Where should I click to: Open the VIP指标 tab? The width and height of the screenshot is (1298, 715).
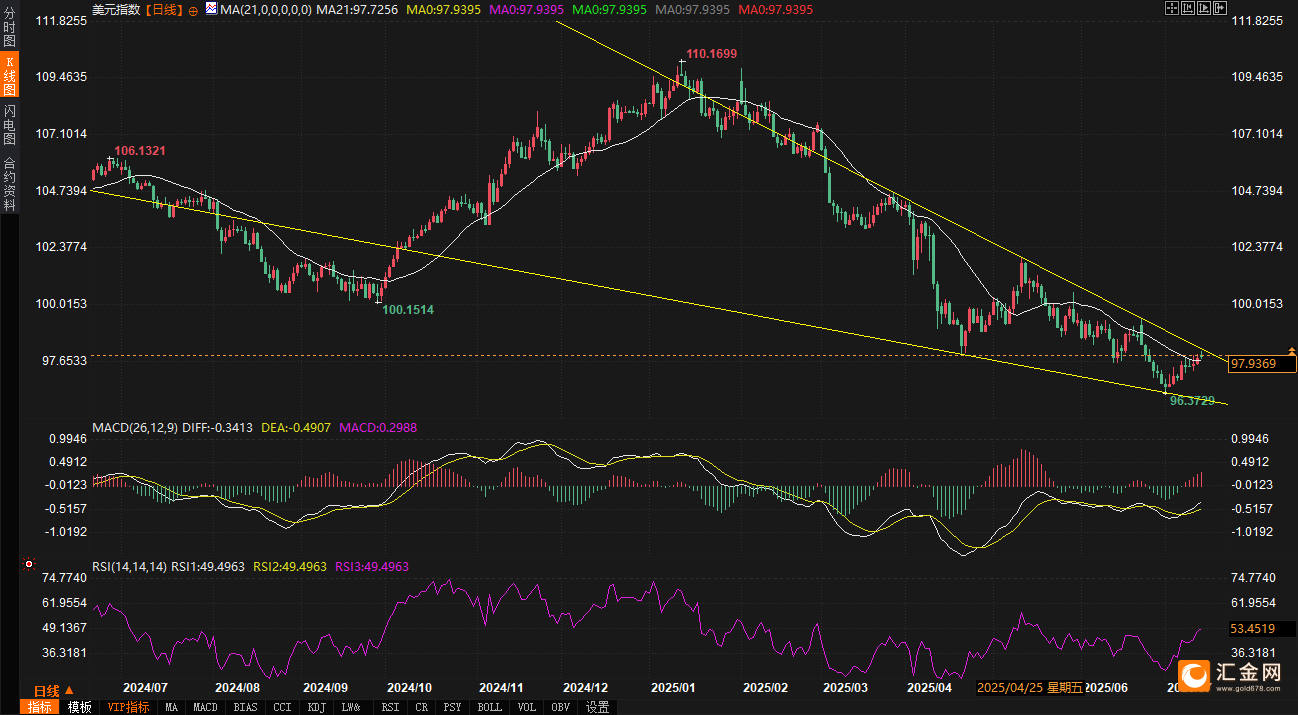pos(129,707)
